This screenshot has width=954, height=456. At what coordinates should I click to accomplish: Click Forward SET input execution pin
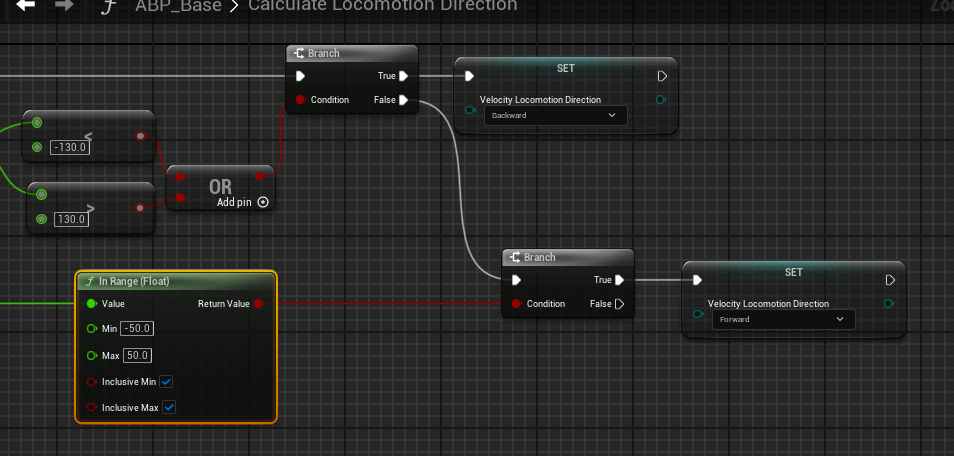697,280
